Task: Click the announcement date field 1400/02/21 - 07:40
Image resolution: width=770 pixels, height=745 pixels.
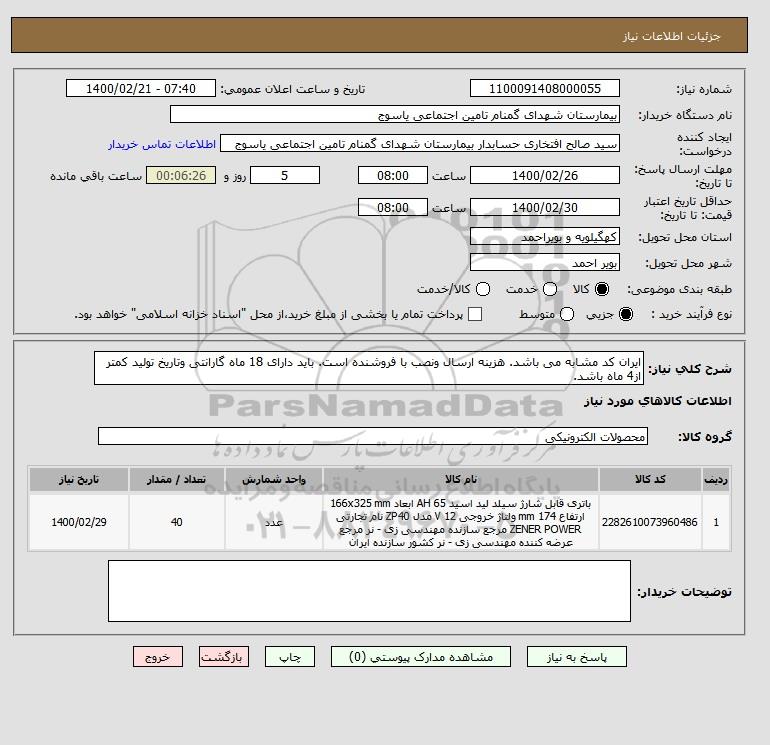Action: [x=140, y=88]
